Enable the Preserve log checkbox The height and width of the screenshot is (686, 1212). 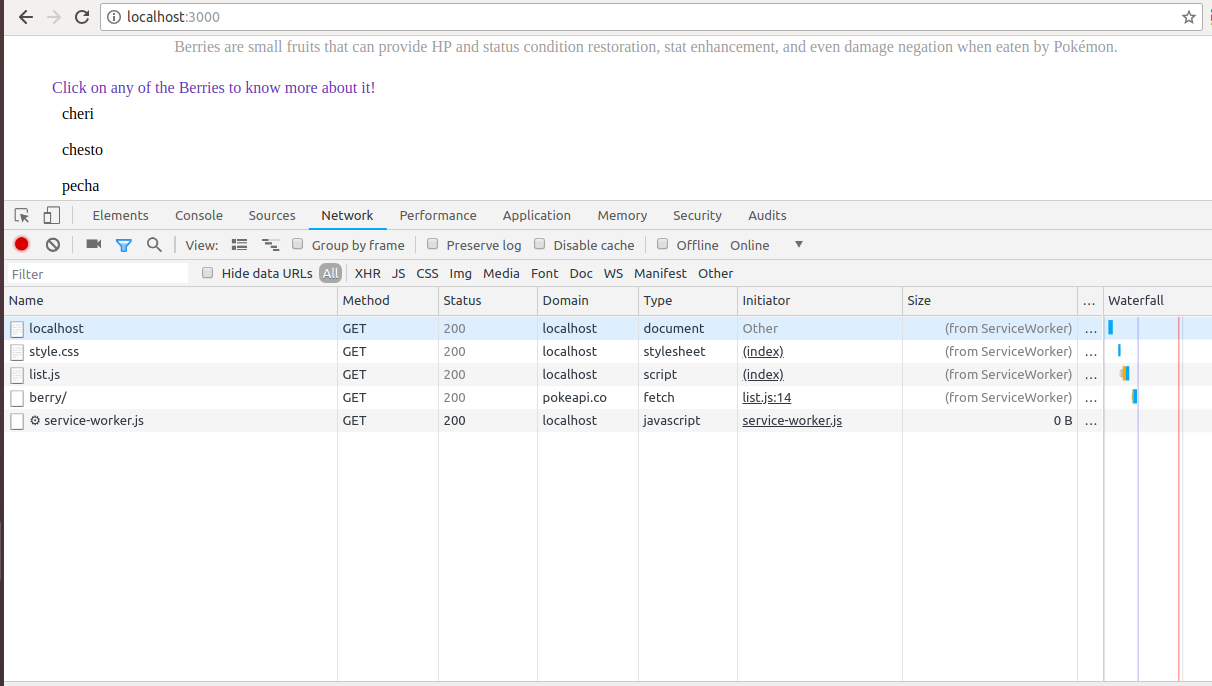tap(433, 244)
